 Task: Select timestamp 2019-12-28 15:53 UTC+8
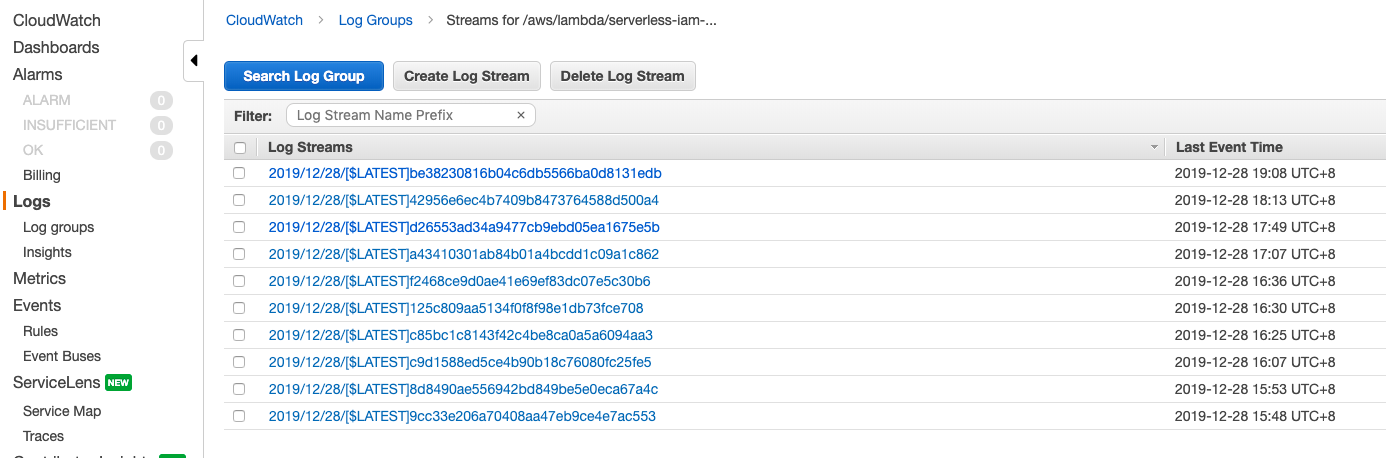(x=1255, y=389)
